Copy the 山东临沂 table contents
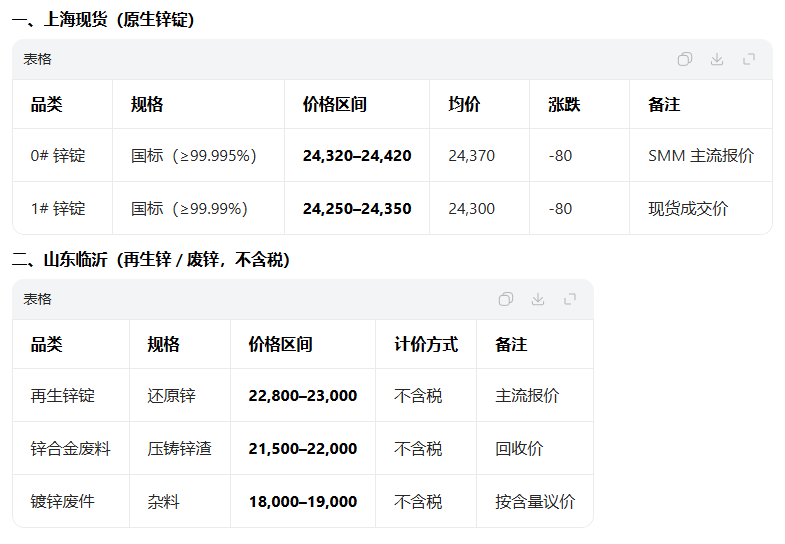The width and height of the screenshot is (785, 544). pos(506,299)
